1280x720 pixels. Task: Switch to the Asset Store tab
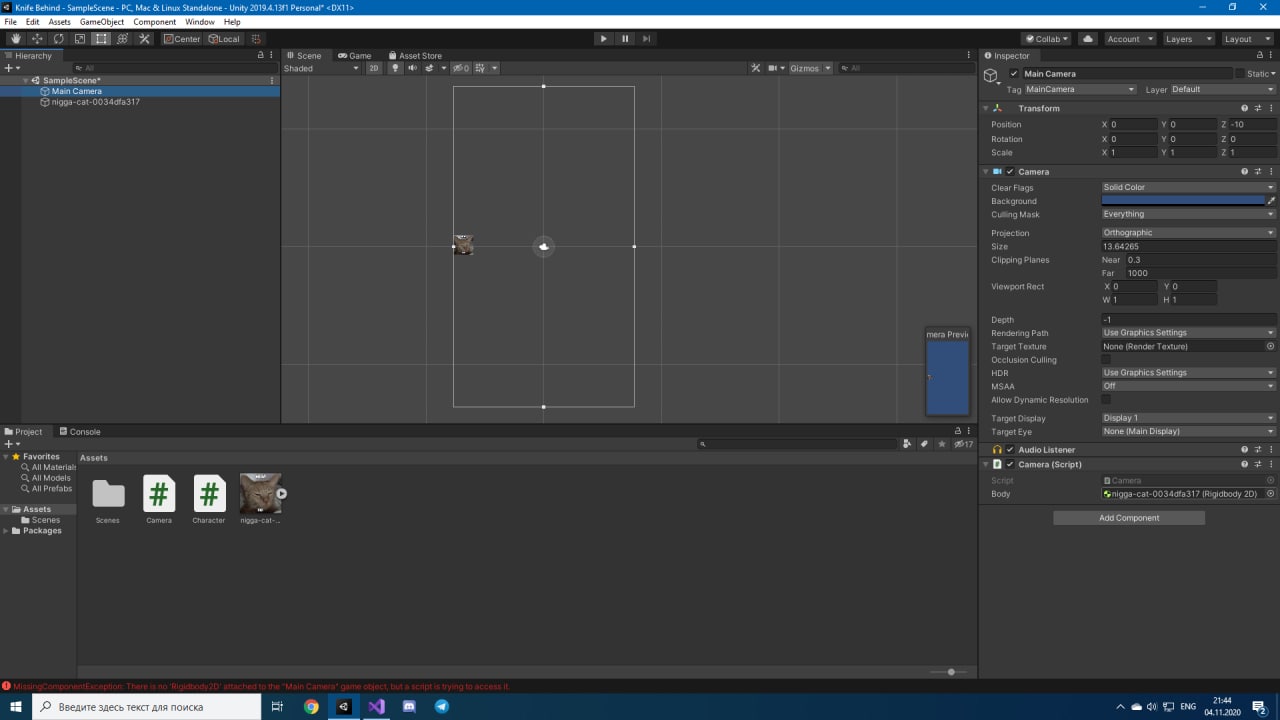pos(415,56)
